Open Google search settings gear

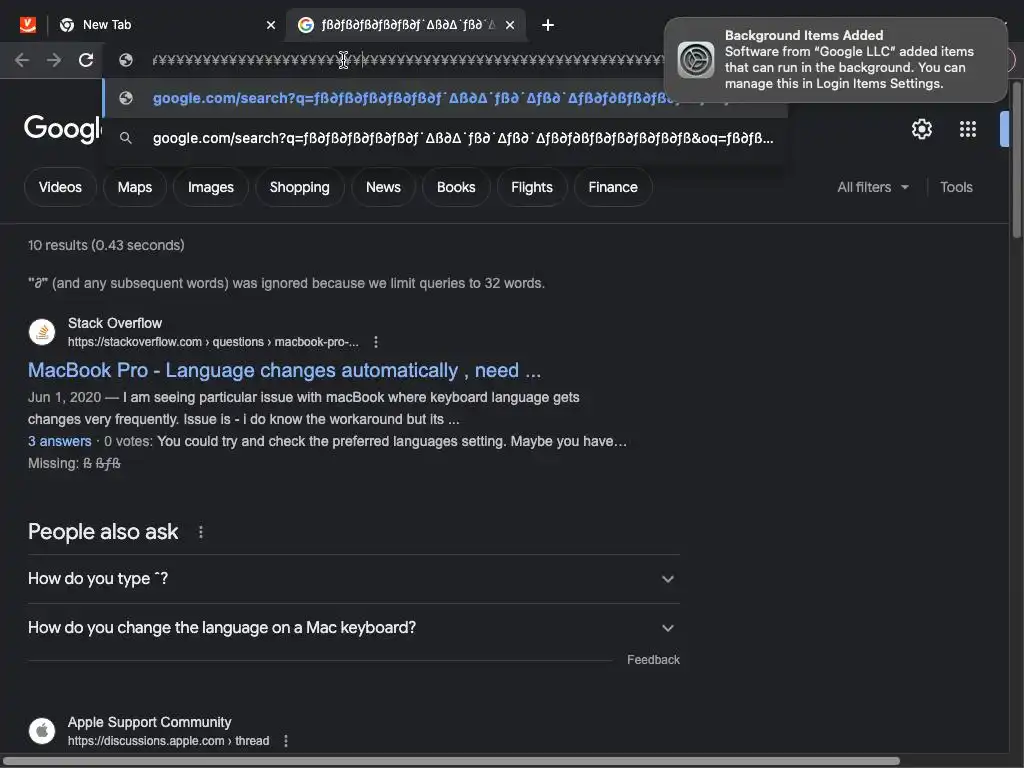921,129
